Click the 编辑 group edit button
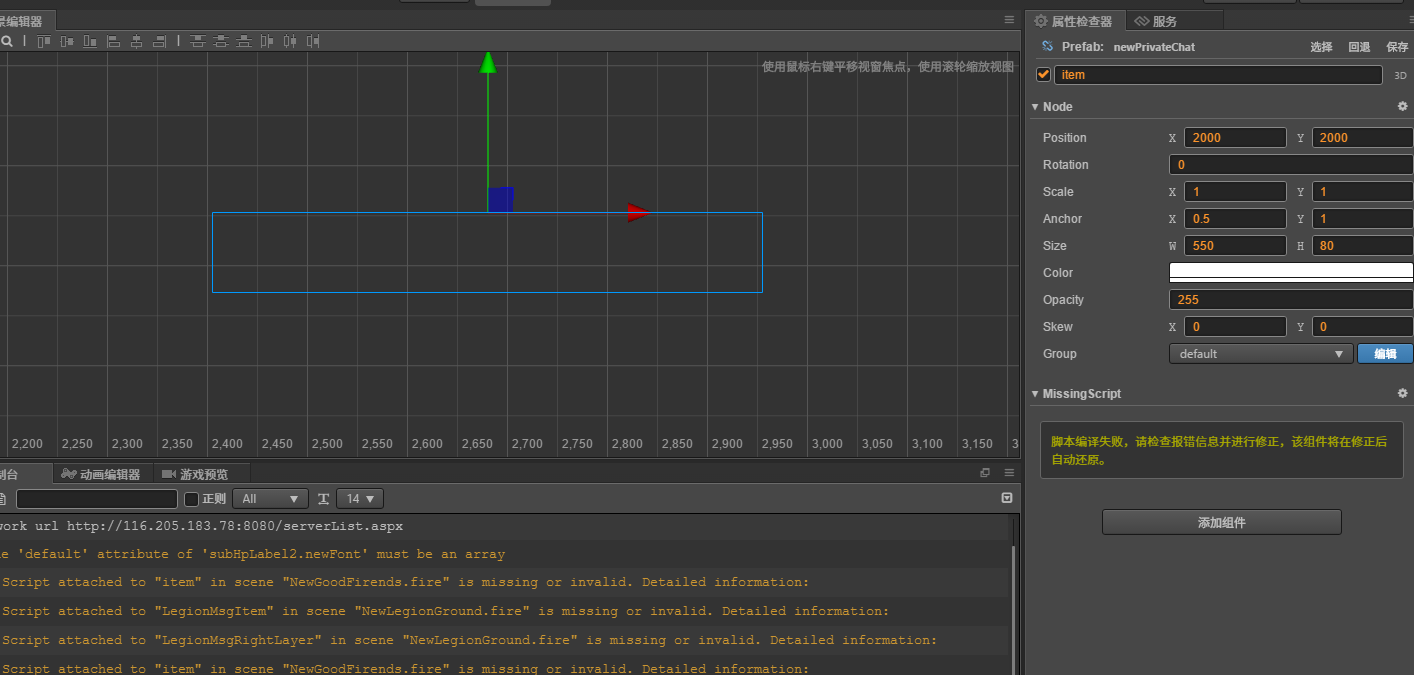1414x675 pixels. tap(1385, 354)
